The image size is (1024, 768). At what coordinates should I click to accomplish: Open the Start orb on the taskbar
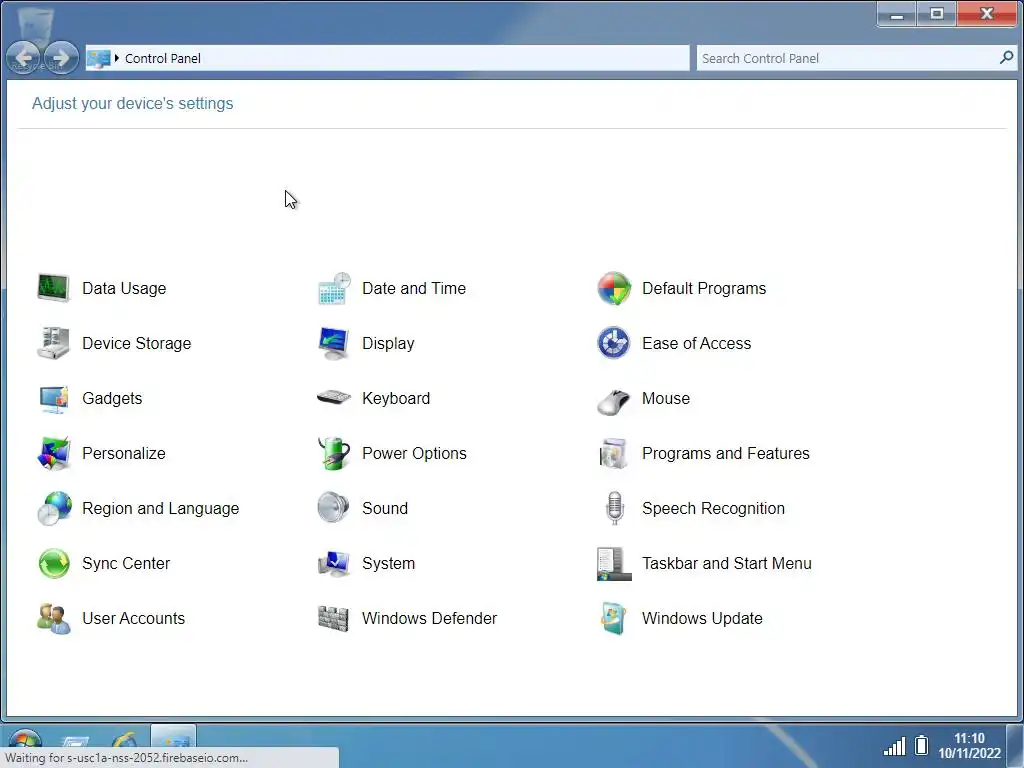[x=25, y=741]
